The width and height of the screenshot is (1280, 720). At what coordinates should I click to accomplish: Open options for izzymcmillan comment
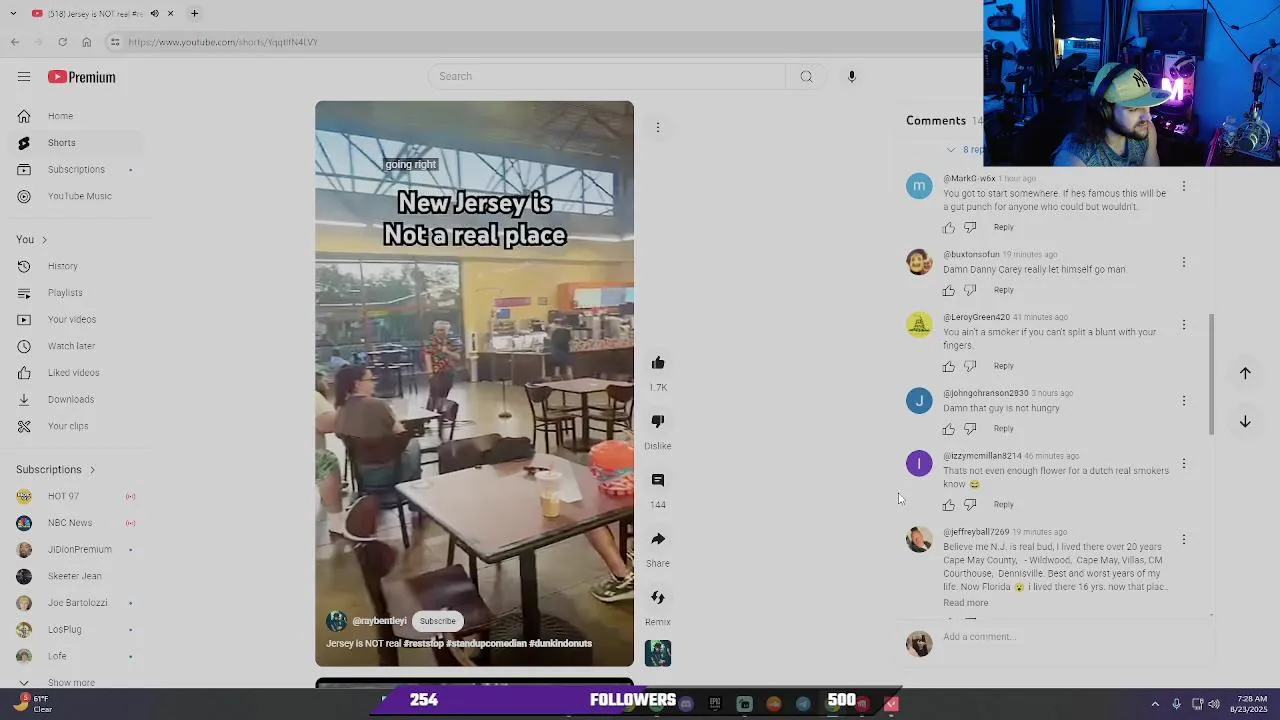tap(1184, 464)
